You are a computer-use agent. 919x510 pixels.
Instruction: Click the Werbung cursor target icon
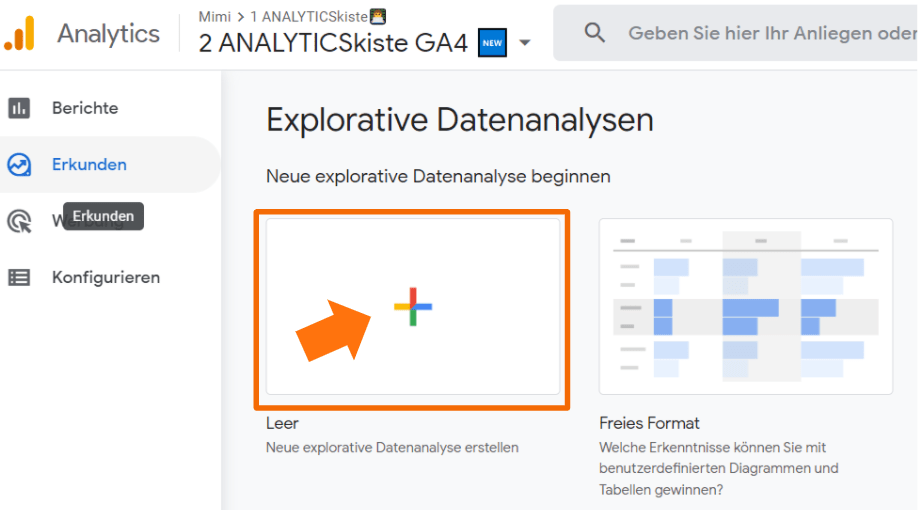[x=19, y=221]
